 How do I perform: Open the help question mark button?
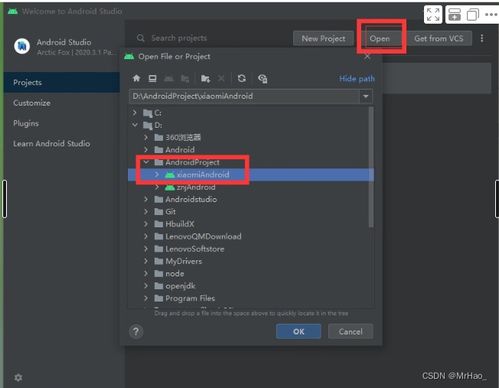(x=136, y=332)
